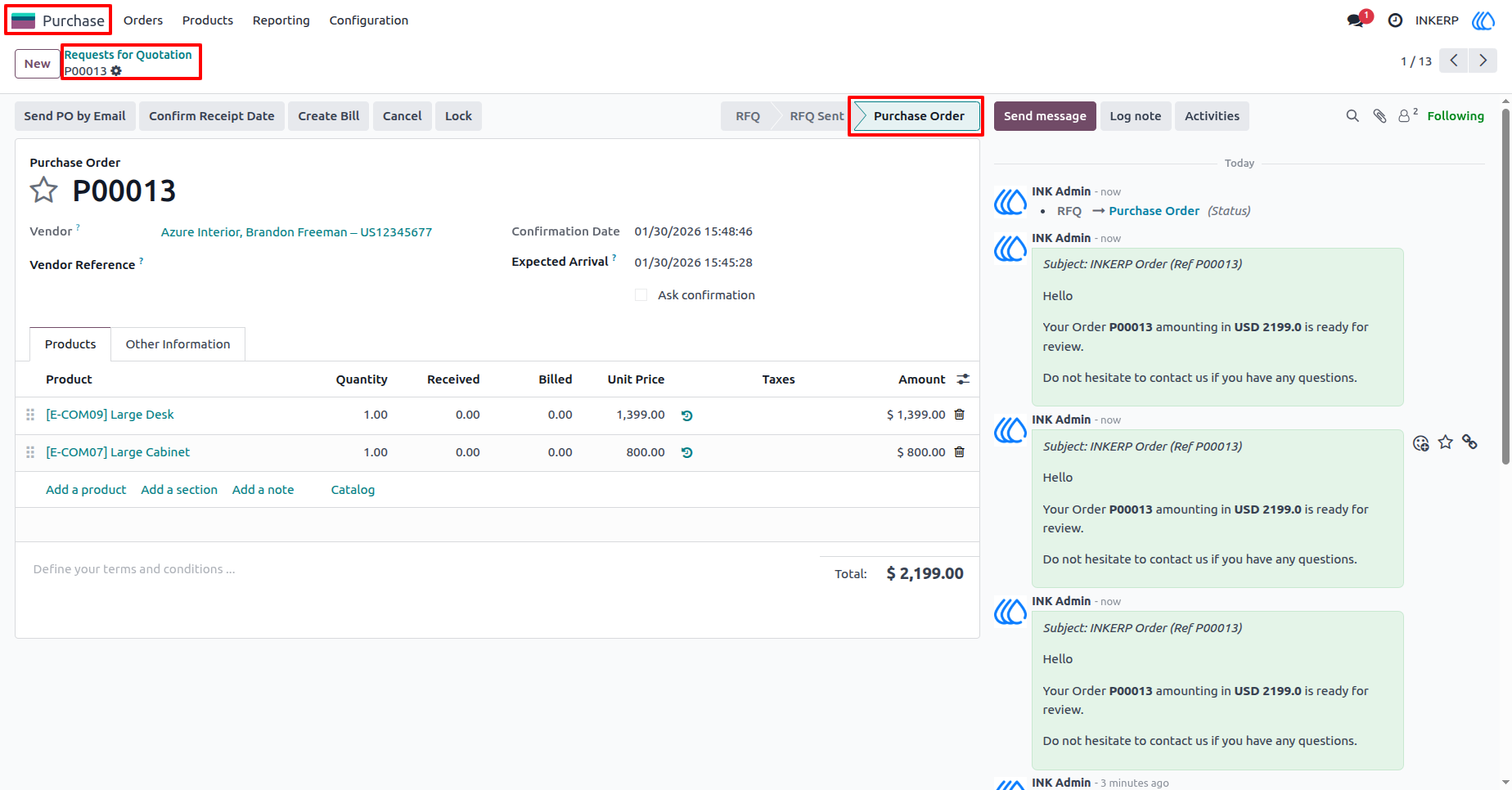Open column settings sliders icon in Amount header

tap(963, 379)
